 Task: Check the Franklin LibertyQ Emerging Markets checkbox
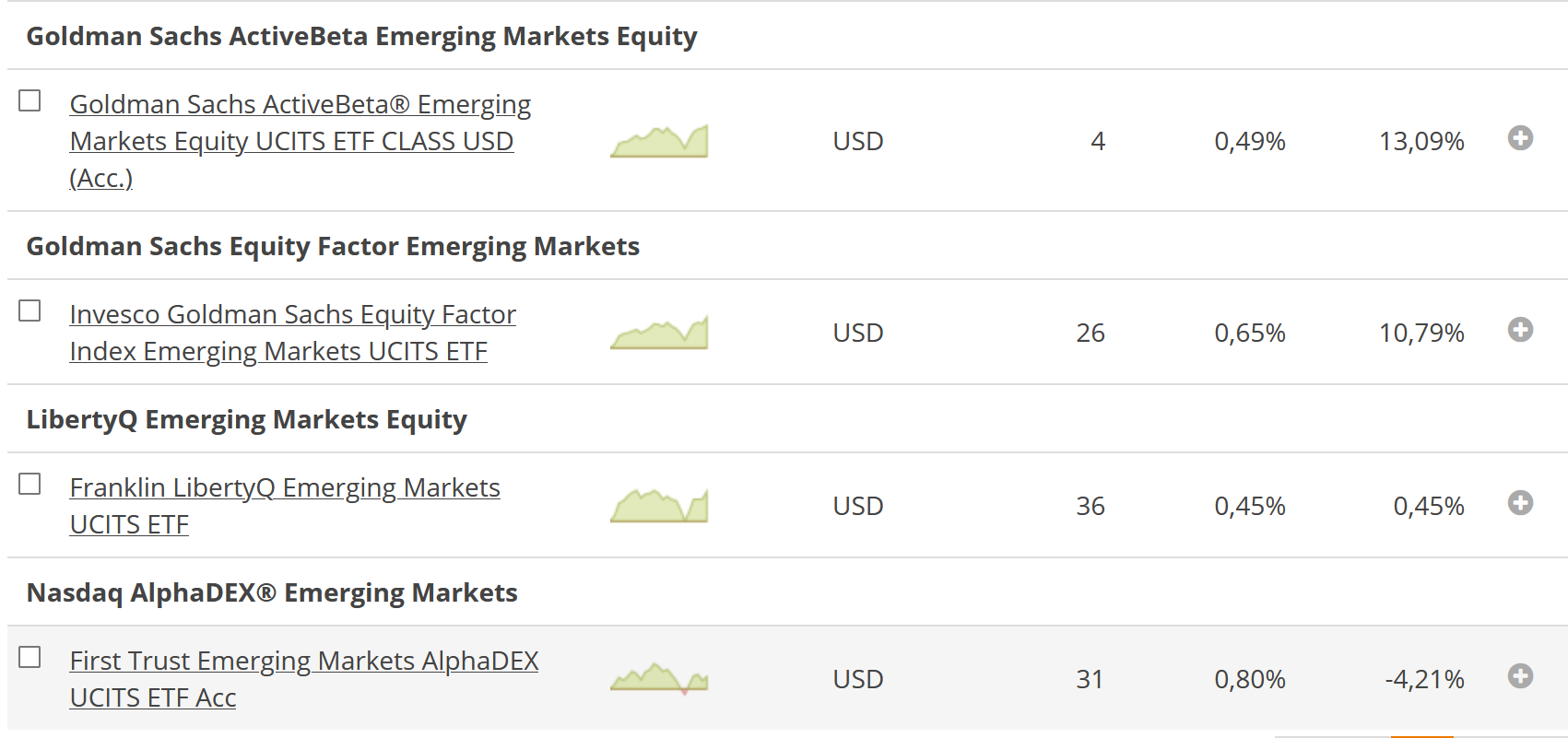(x=30, y=484)
